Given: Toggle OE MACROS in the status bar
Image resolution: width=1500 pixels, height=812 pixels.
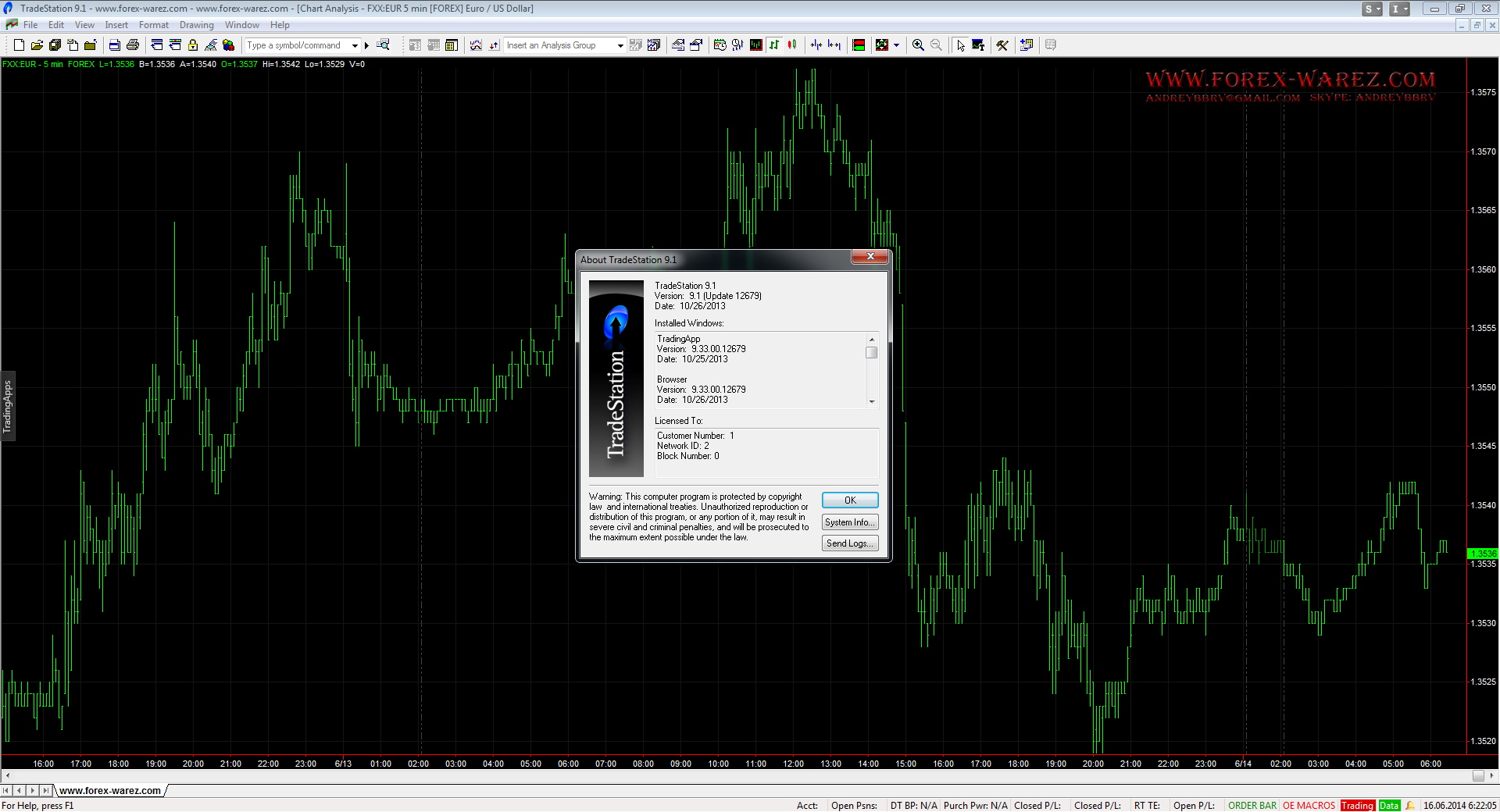Looking at the screenshot, I should (1309, 806).
